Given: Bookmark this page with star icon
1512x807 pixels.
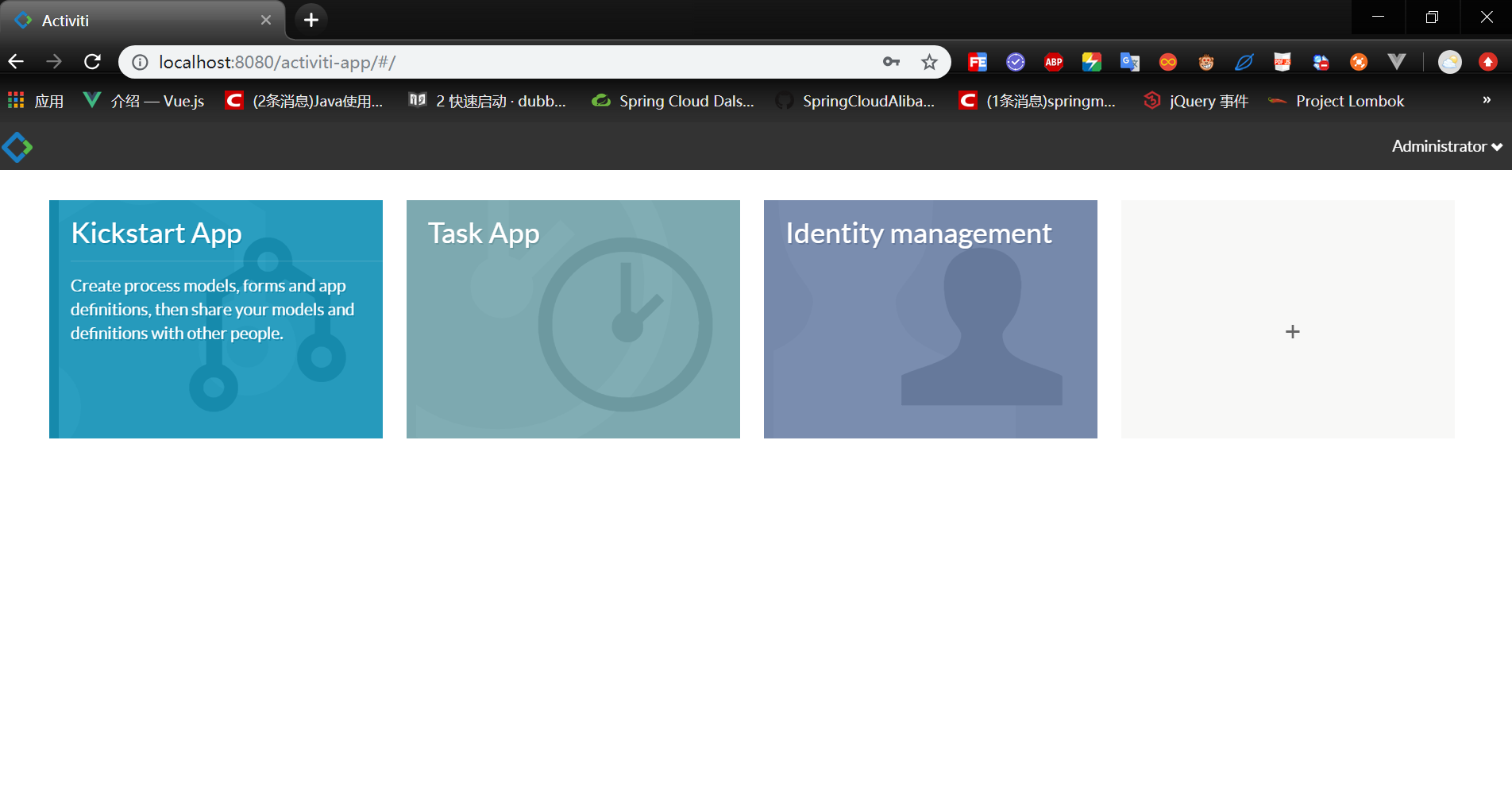Looking at the screenshot, I should (x=929, y=62).
